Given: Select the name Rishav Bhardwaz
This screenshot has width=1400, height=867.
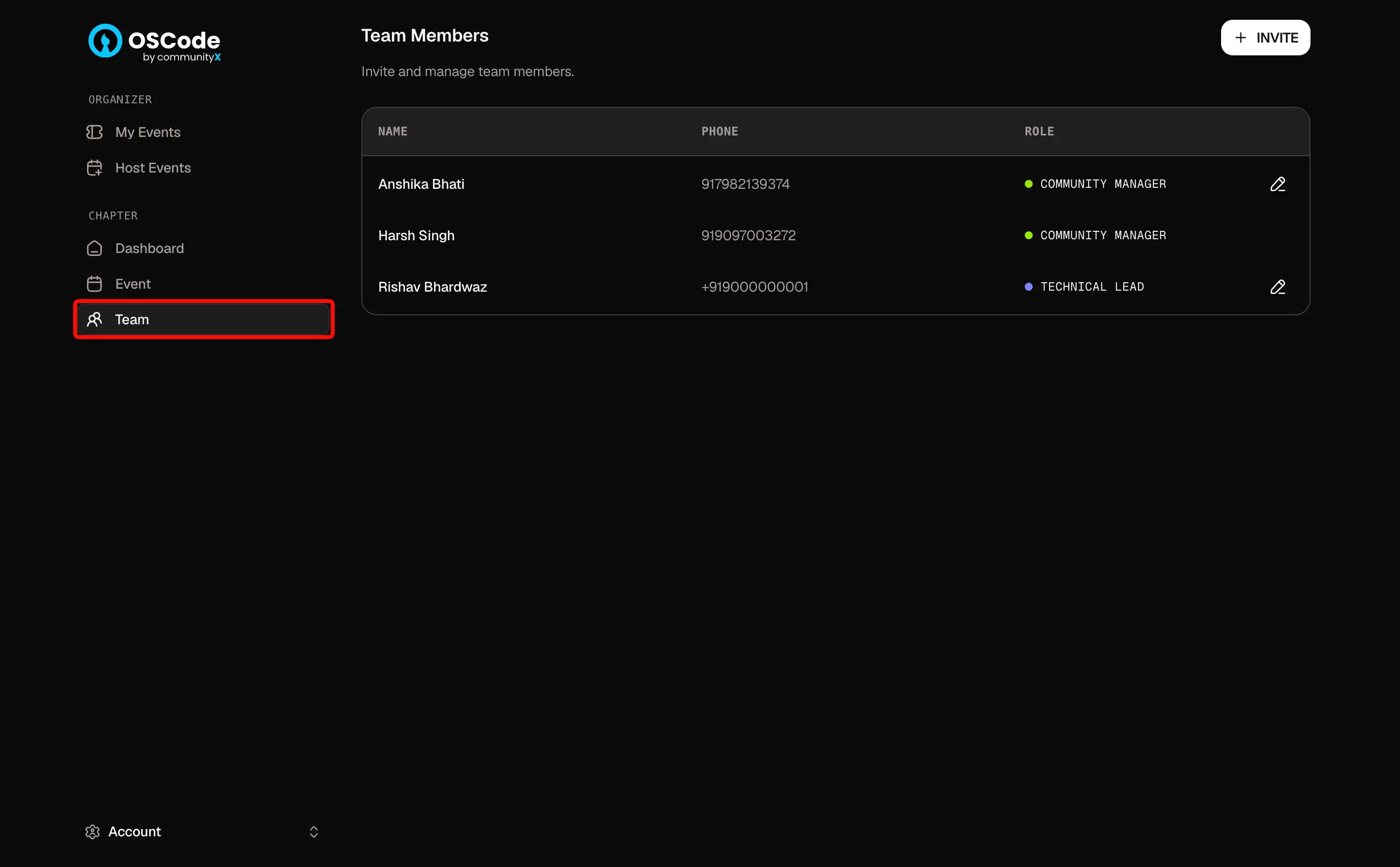Looking at the screenshot, I should [x=432, y=287].
